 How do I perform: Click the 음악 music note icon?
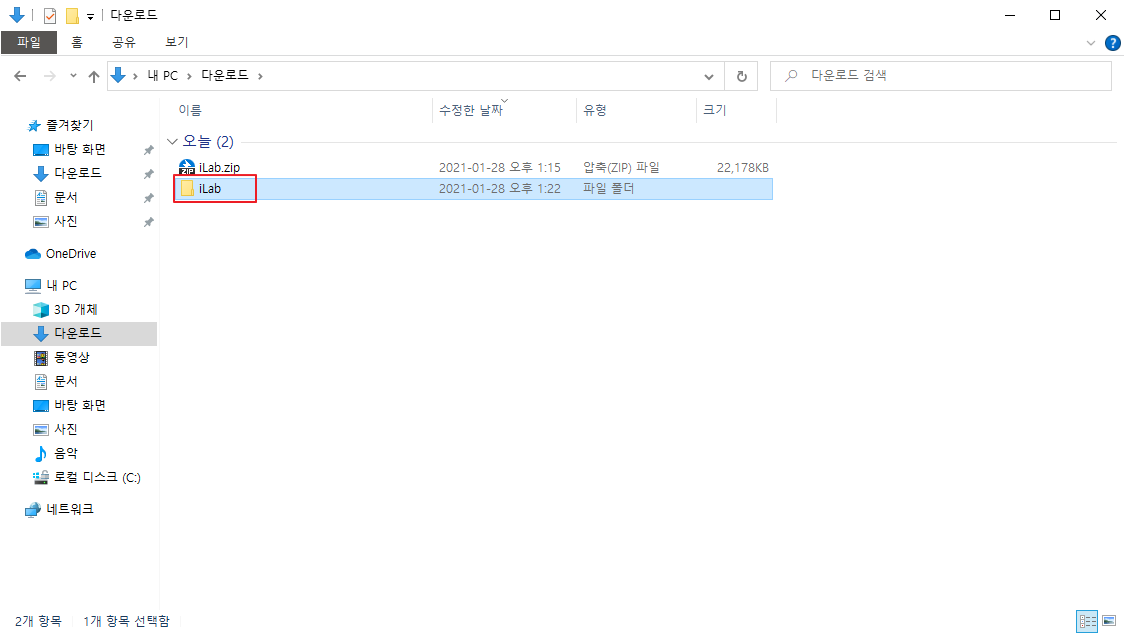point(41,453)
